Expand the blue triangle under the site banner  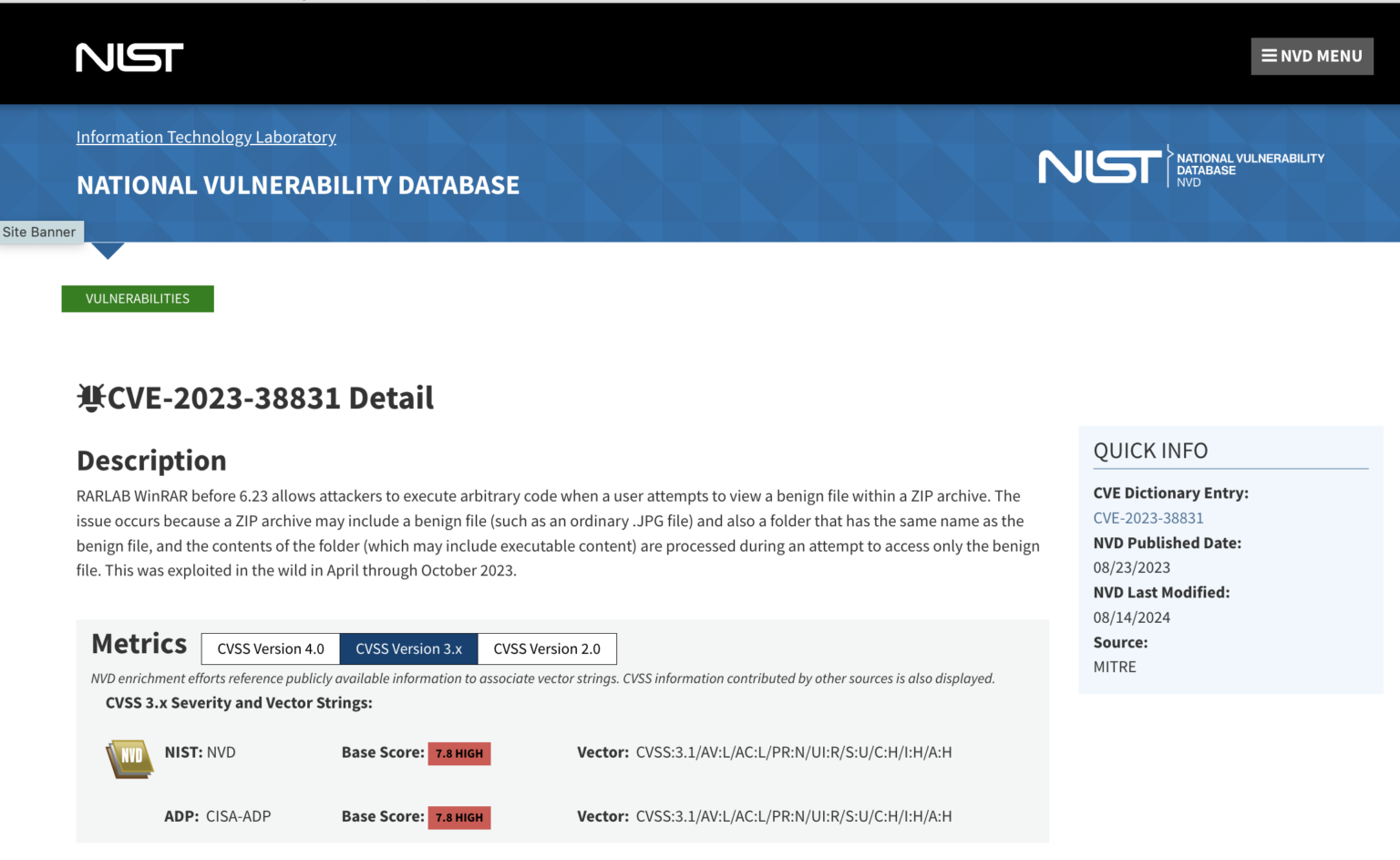coord(108,251)
